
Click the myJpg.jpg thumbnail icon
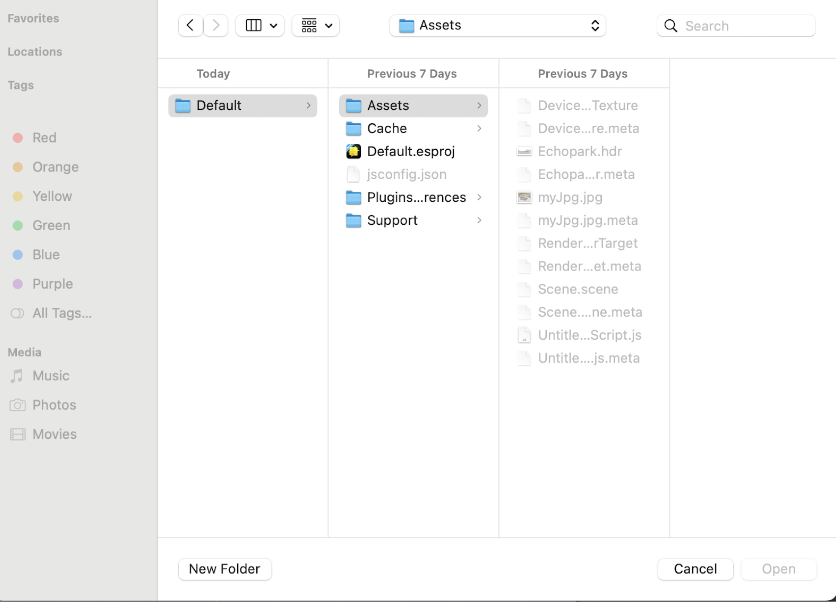[x=524, y=197]
